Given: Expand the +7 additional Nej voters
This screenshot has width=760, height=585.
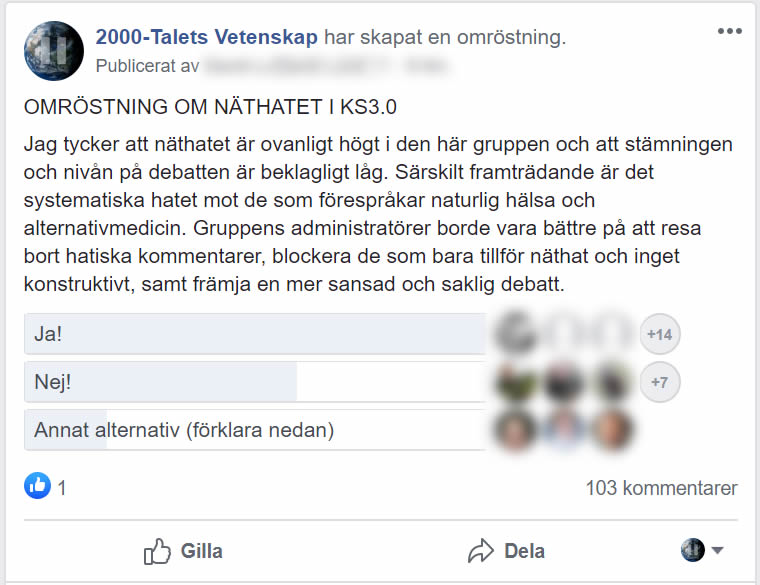Looking at the screenshot, I should click(659, 382).
